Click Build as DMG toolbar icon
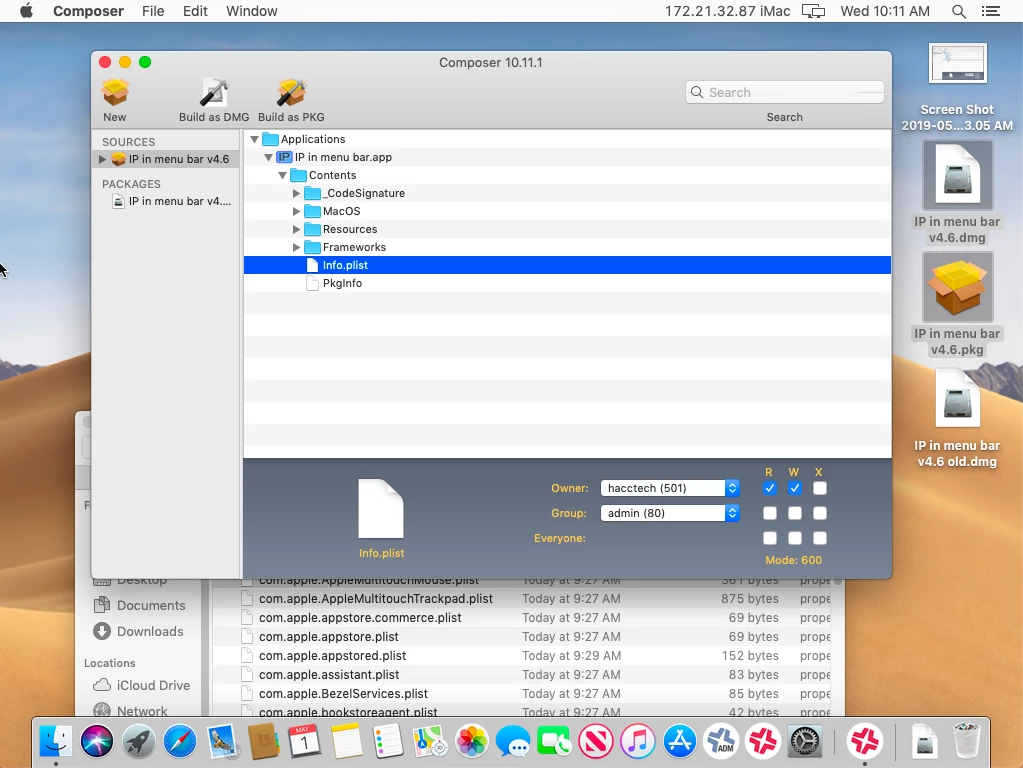Screen dimensions: 1023x768 214,92
